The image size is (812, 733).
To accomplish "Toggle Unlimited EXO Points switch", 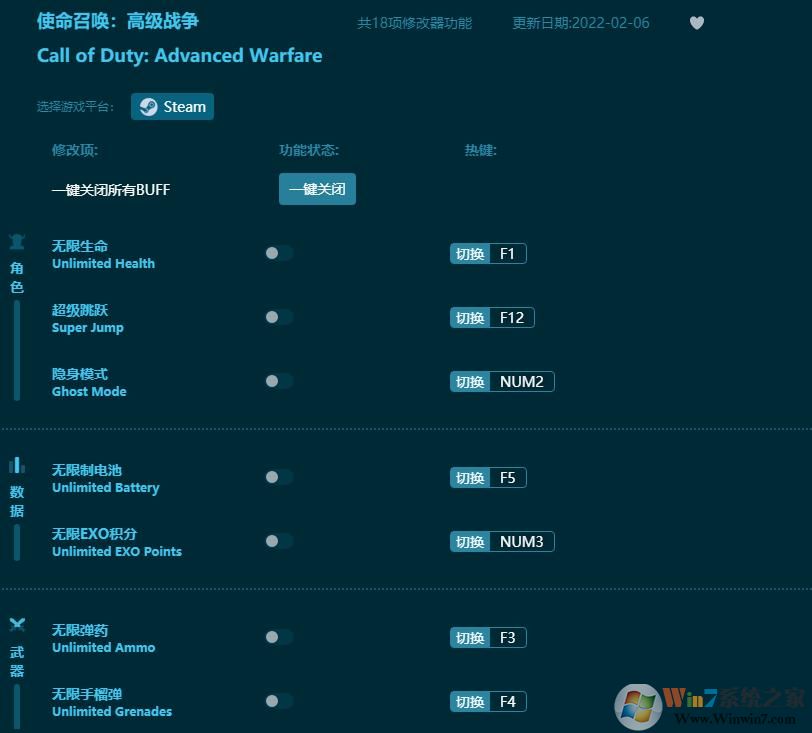I will (x=278, y=541).
